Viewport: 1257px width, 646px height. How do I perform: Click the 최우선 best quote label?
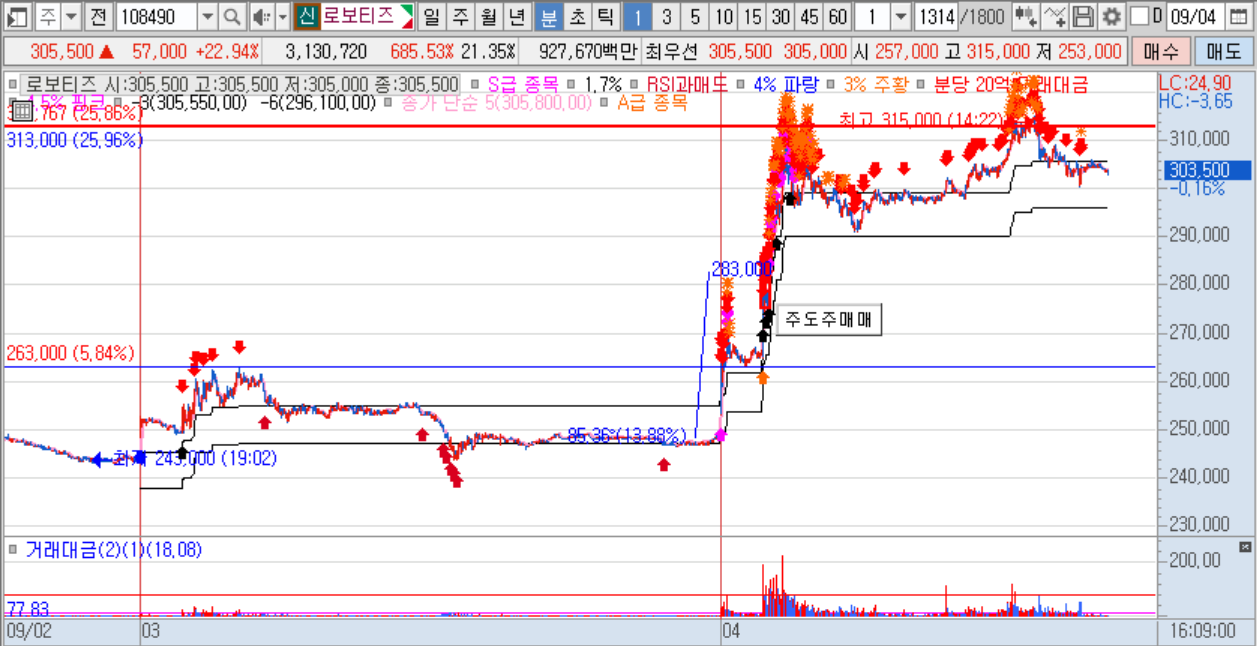pyautogui.click(x=673, y=52)
